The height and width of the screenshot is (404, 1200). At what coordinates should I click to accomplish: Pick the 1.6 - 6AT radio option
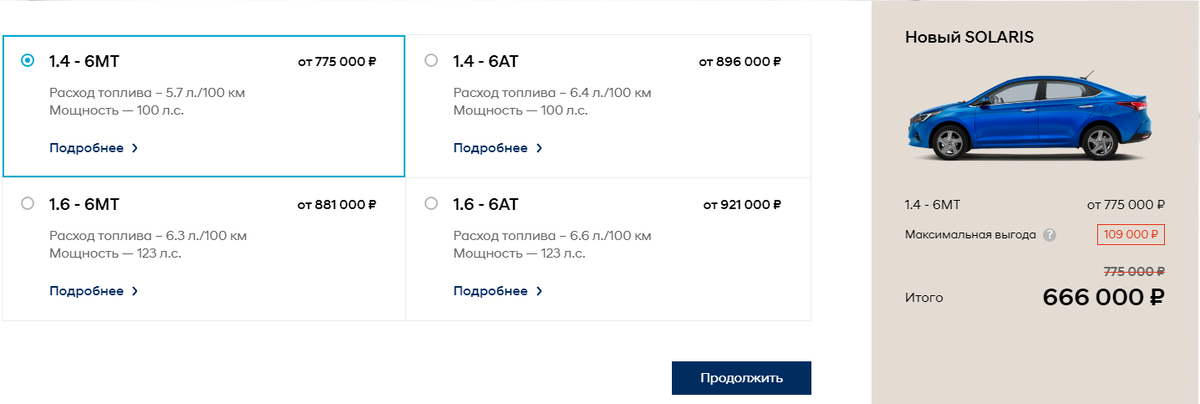(x=431, y=204)
